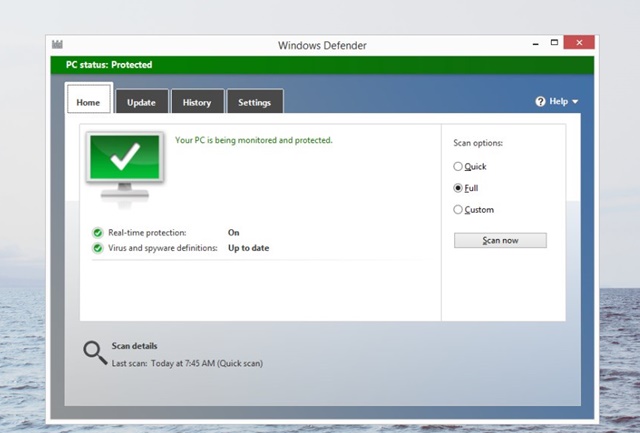The height and width of the screenshot is (433, 640).
Task: Select the Home tab
Action: pyautogui.click(x=88, y=102)
